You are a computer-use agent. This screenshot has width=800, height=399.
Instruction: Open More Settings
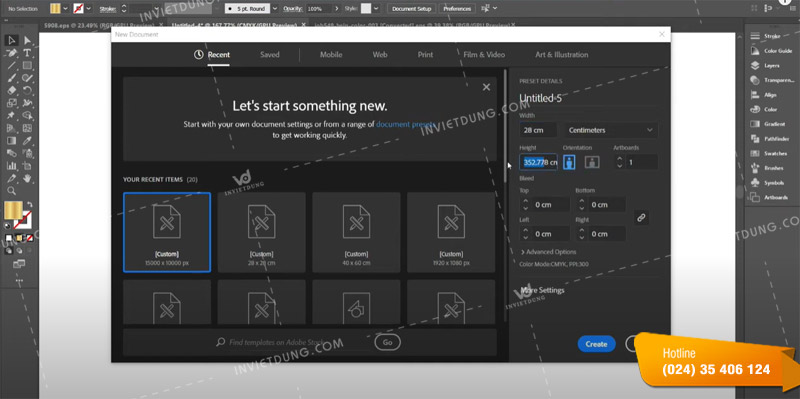542,290
